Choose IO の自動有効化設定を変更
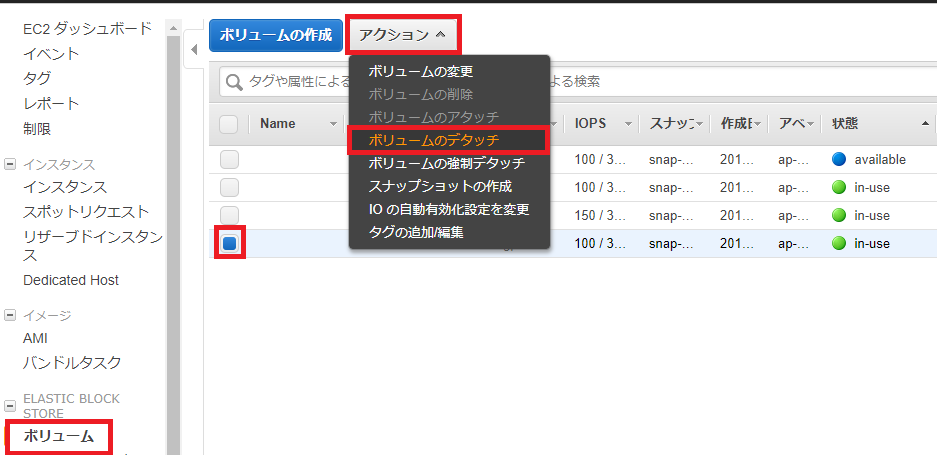937x455 pixels. [x=449, y=209]
